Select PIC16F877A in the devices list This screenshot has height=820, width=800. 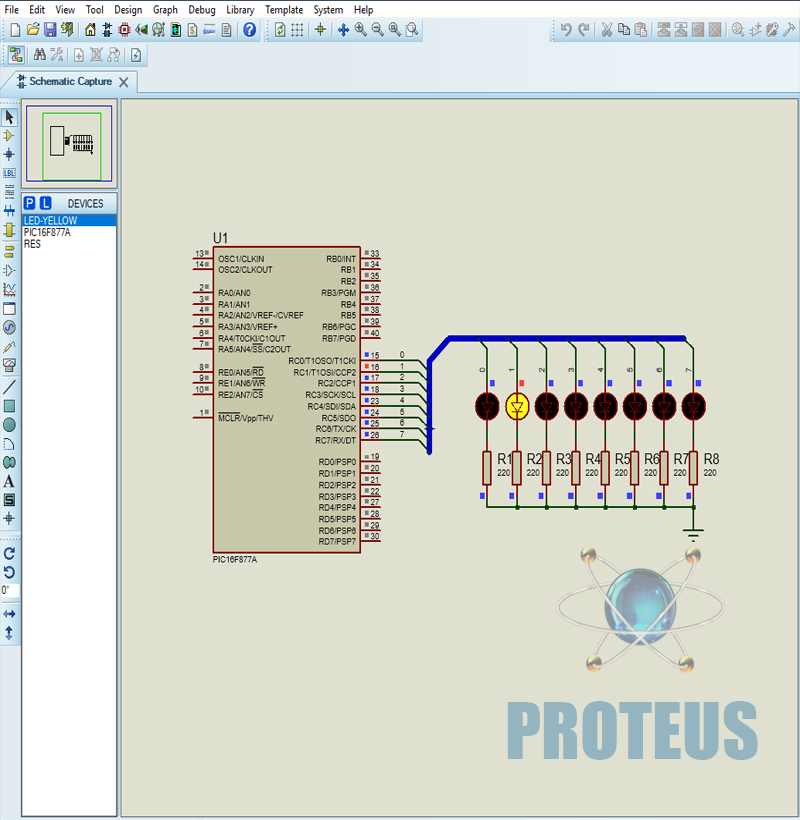coord(47,232)
